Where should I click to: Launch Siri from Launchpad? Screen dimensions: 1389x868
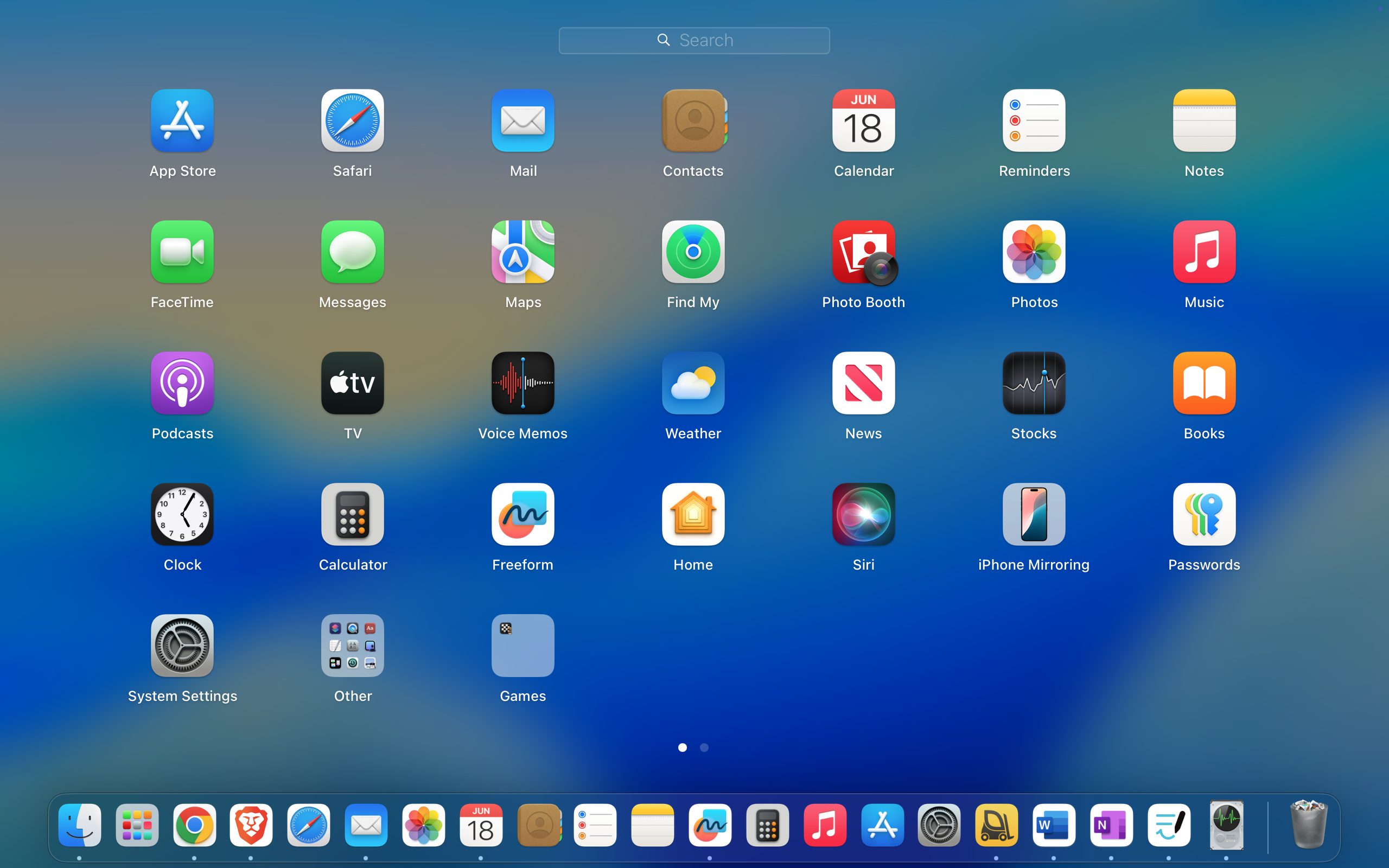(x=863, y=514)
